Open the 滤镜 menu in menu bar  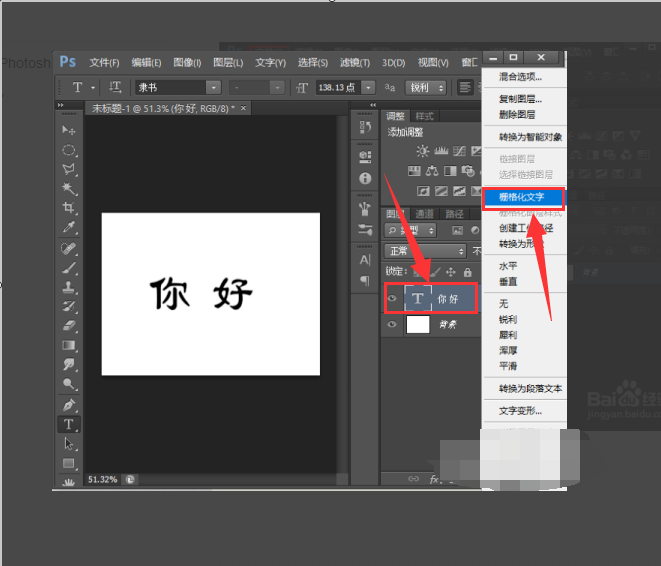coord(349,62)
